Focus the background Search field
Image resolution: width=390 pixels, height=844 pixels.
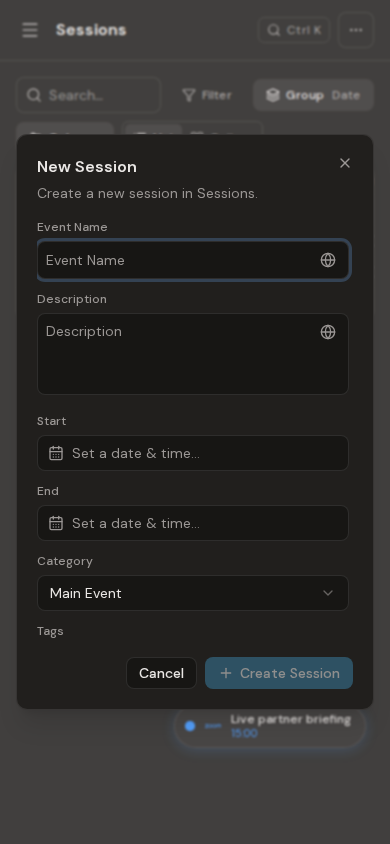coord(89,95)
